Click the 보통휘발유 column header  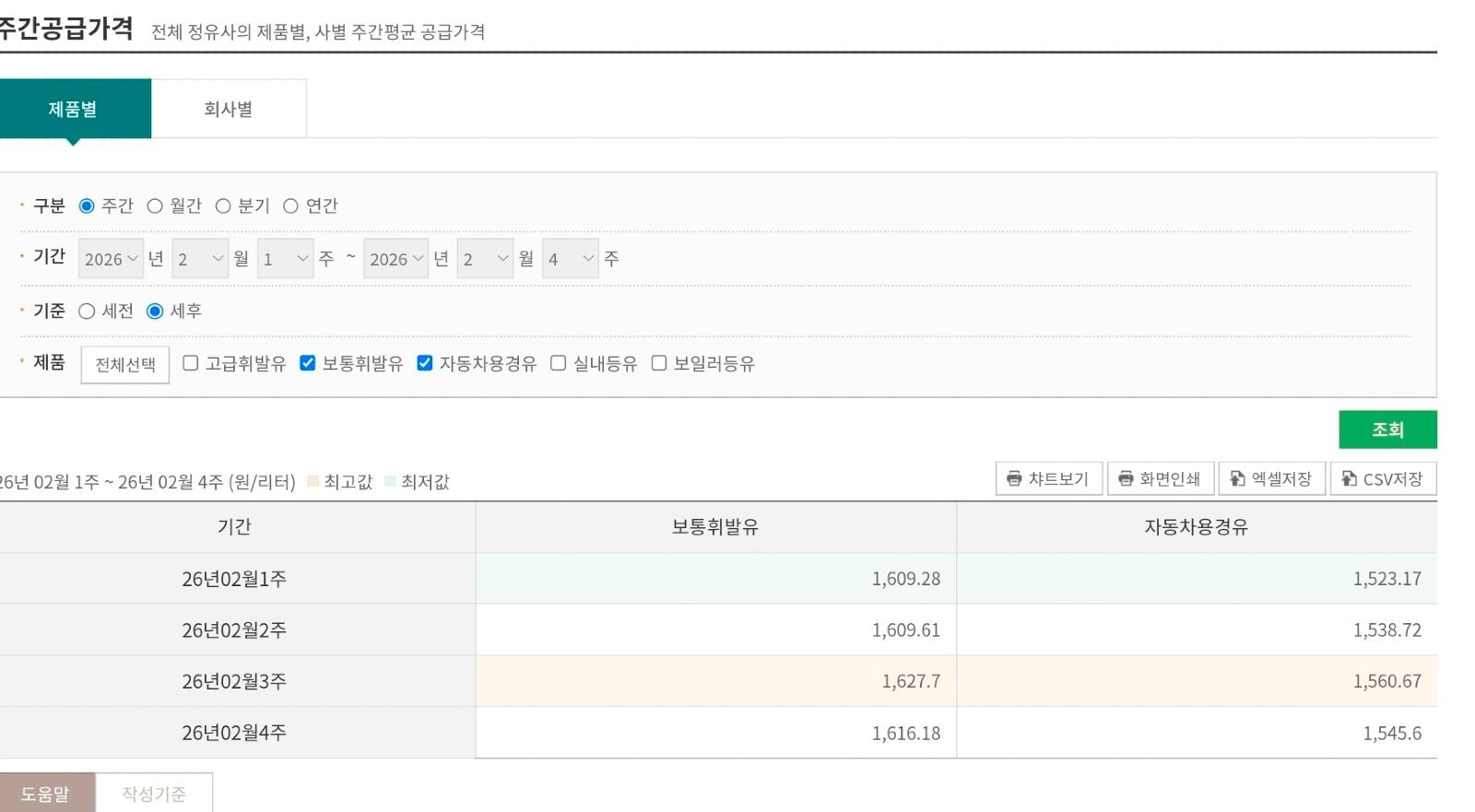[715, 527]
